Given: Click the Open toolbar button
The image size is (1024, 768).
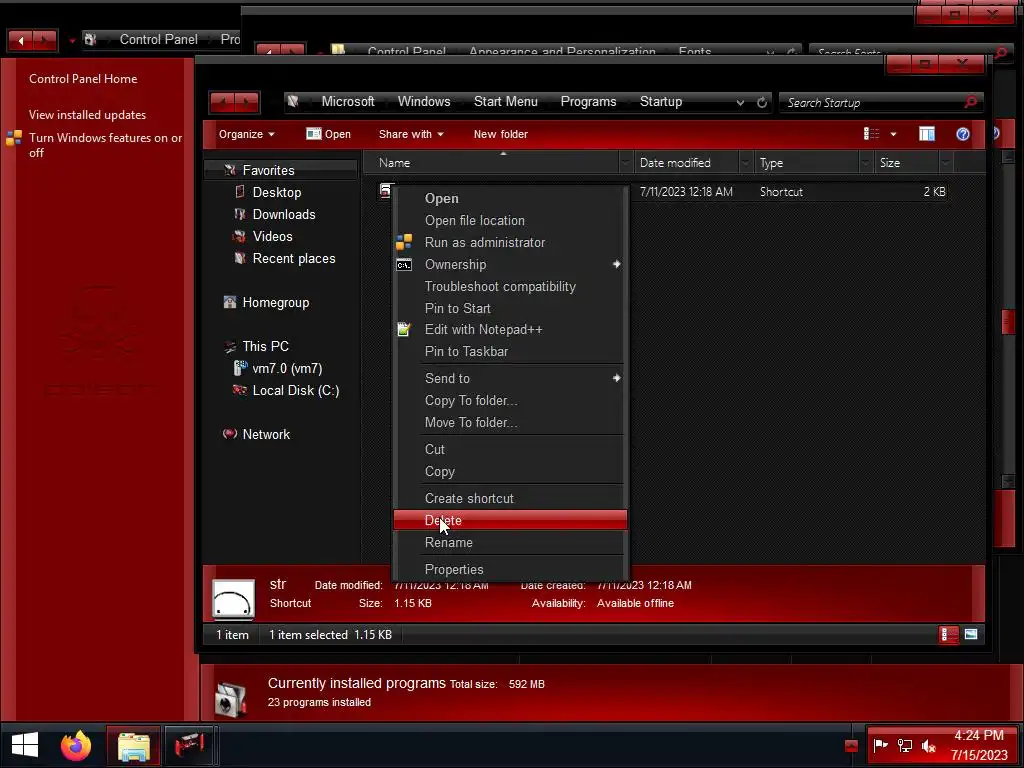Looking at the screenshot, I should coord(328,134).
